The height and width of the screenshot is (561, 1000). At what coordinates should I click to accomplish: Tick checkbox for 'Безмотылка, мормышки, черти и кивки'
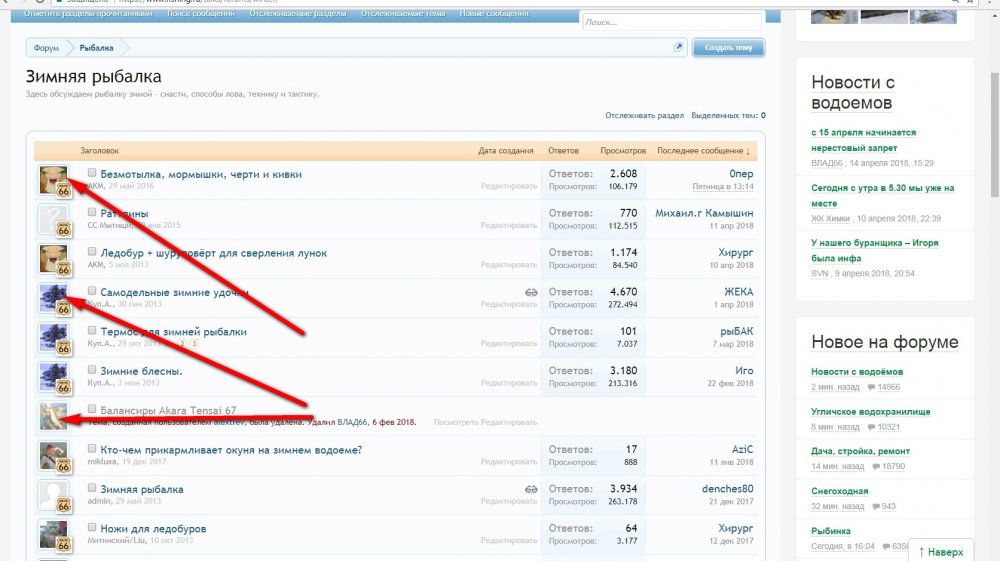tap(92, 174)
